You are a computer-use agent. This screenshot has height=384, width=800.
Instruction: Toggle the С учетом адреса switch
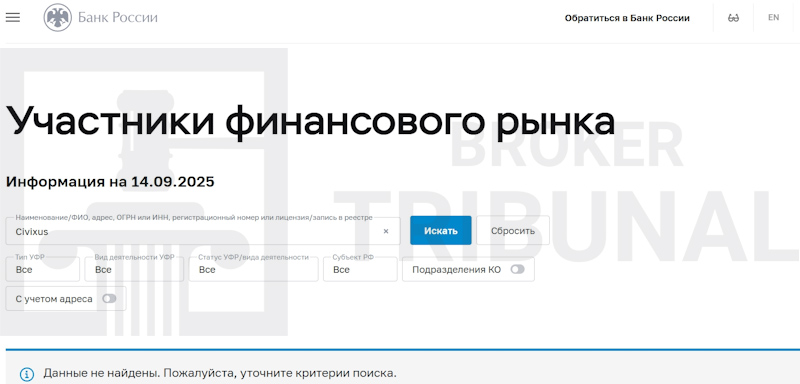tap(109, 299)
